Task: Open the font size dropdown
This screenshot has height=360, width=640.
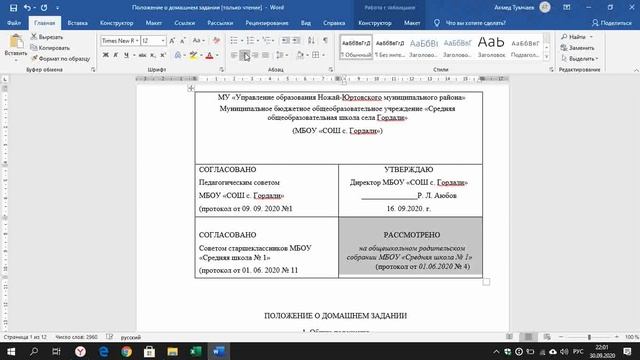Action: coord(163,40)
